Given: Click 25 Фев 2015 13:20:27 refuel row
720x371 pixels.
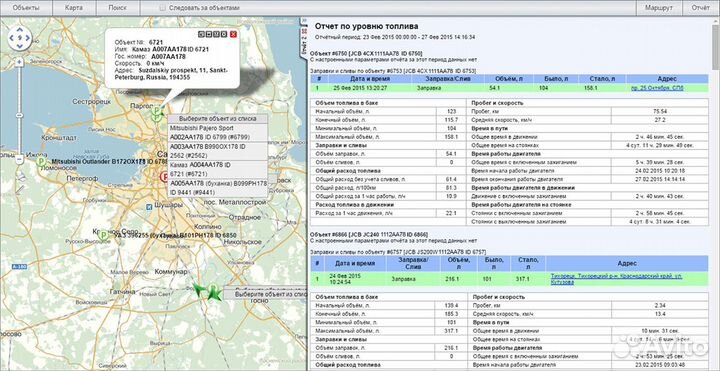Looking at the screenshot, I should 509,88.
